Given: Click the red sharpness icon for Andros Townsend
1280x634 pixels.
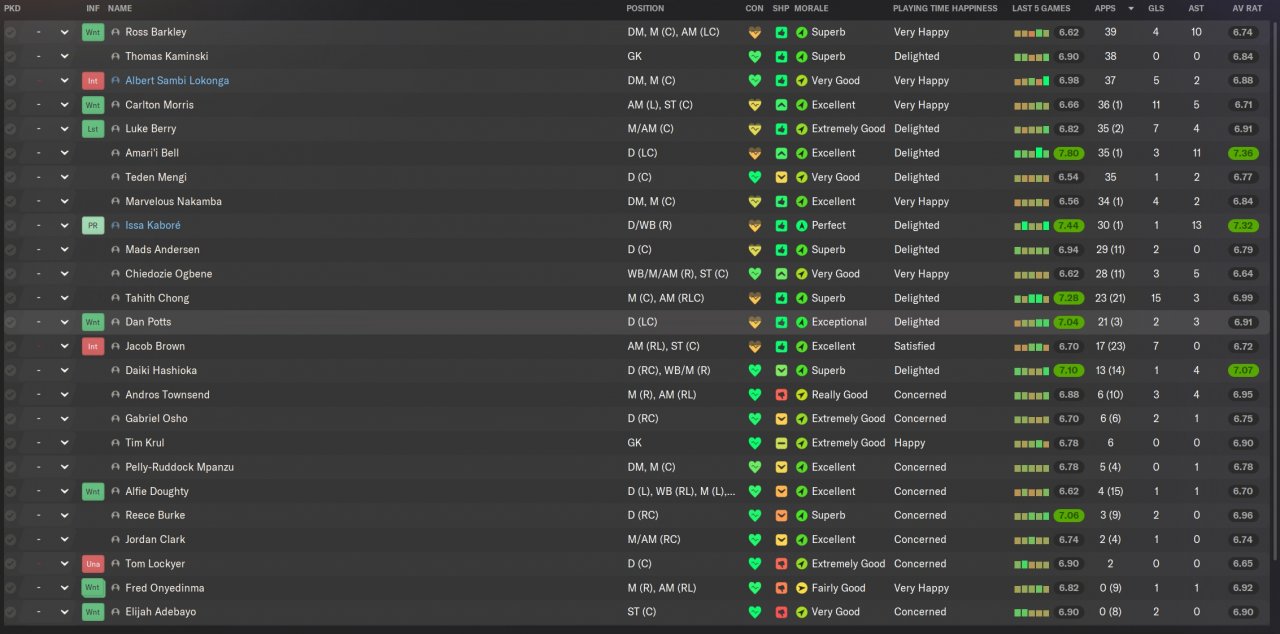Looking at the screenshot, I should coord(781,395).
